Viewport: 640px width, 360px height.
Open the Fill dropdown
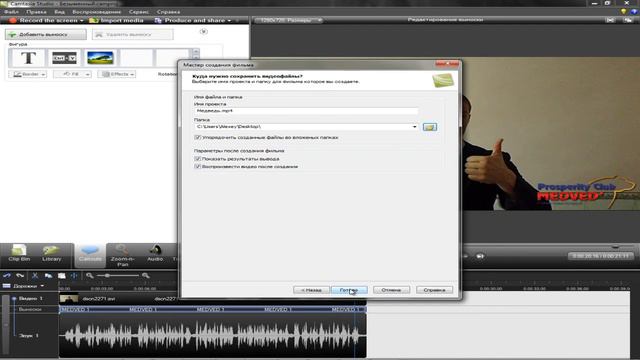72,74
